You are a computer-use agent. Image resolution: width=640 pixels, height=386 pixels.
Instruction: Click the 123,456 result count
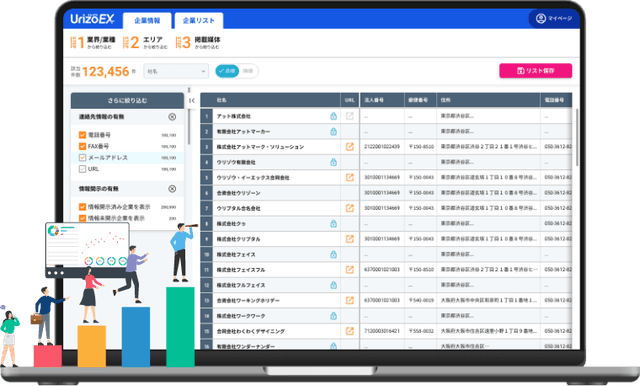pos(106,72)
